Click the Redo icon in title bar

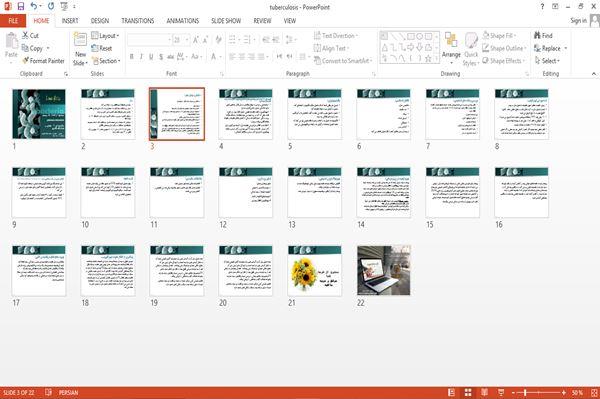click(x=51, y=7)
